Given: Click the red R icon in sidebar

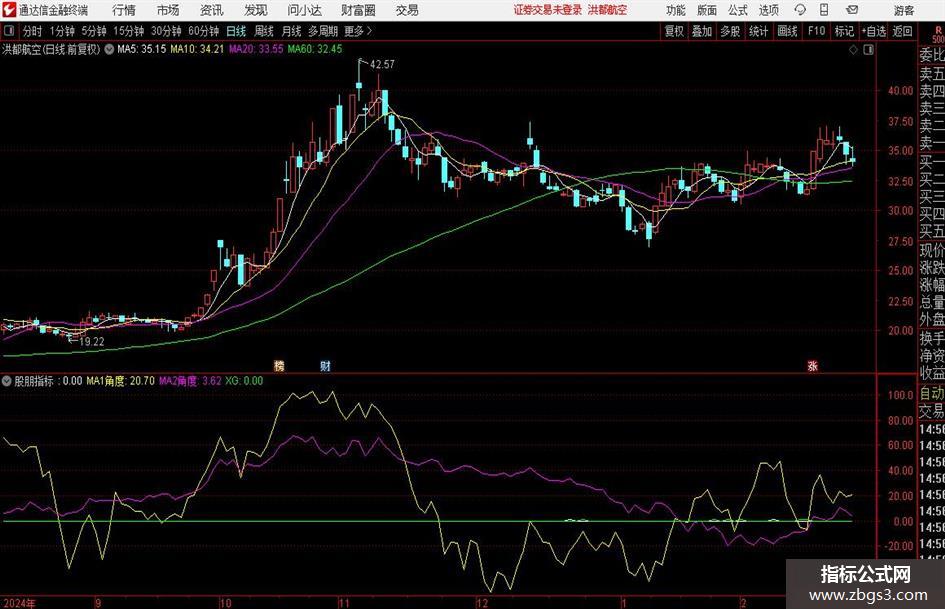Looking at the screenshot, I should coord(937,29).
